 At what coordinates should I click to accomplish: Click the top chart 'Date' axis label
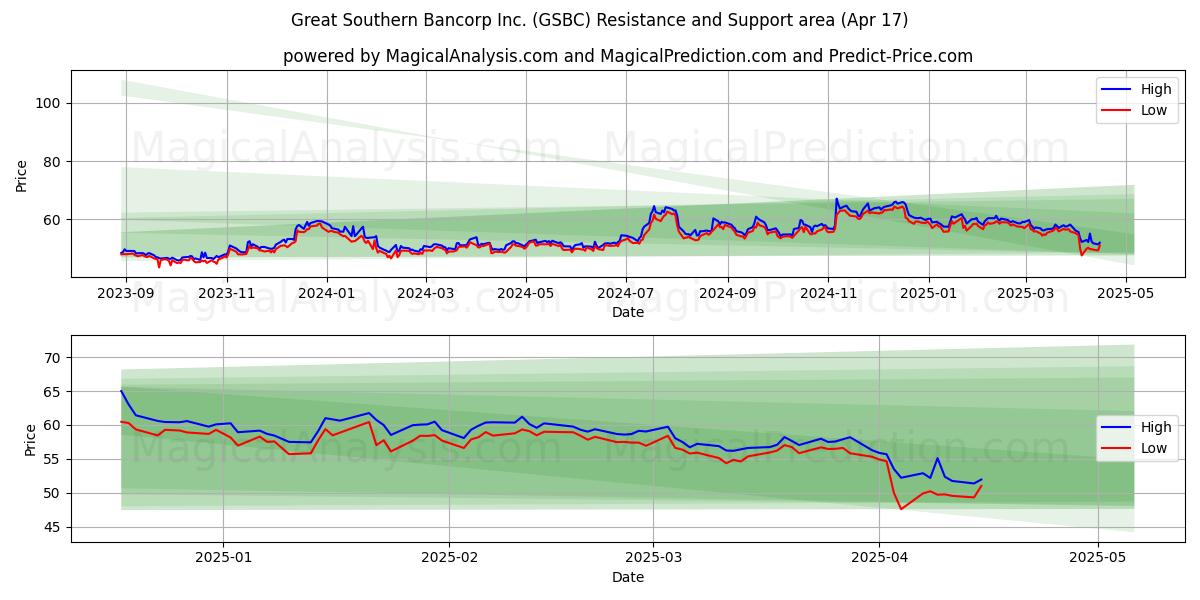(627, 312)
